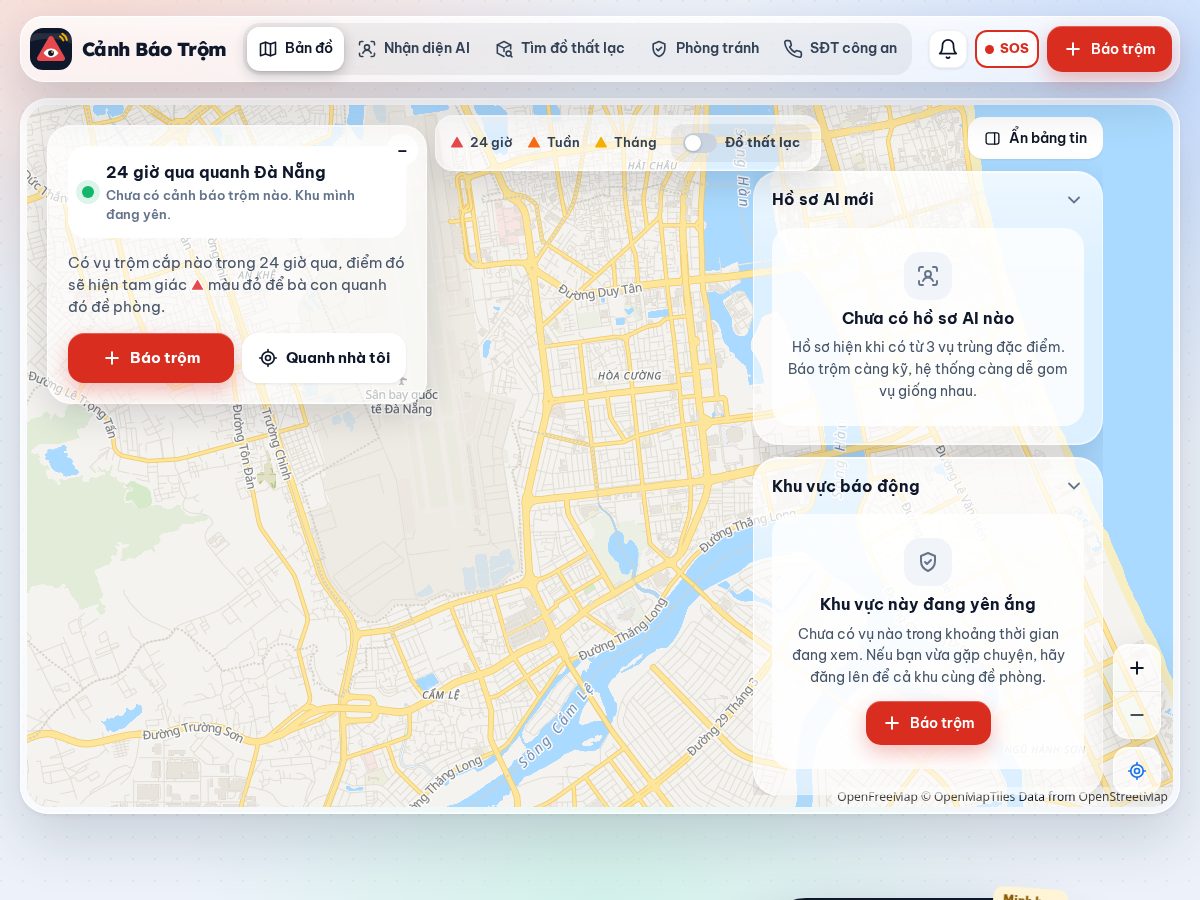The width and height of the screenshot is (1200, 900).
Task: Locate my position on the map
Action: [1137, 771]
